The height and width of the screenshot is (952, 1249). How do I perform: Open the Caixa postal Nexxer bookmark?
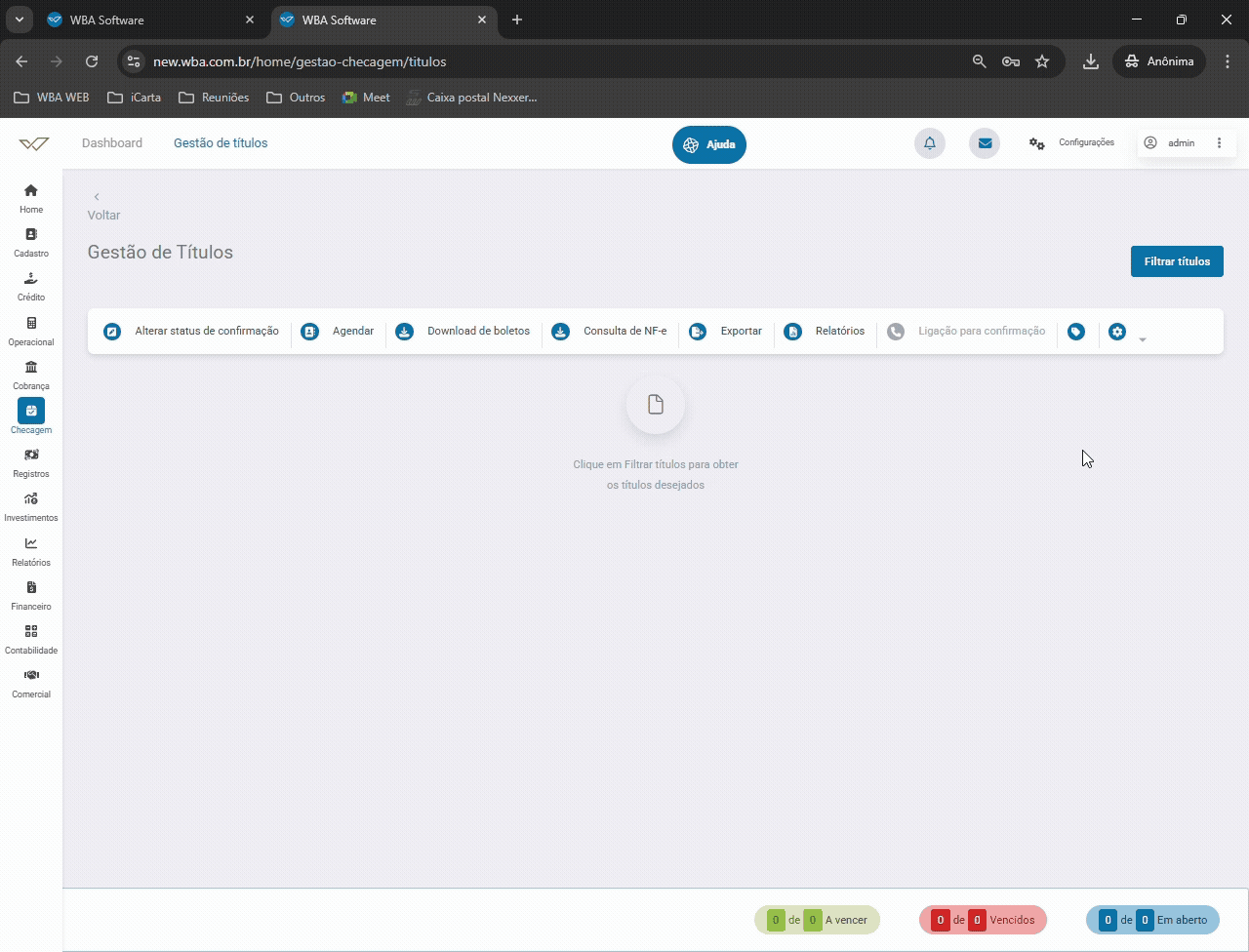point(471,98)
